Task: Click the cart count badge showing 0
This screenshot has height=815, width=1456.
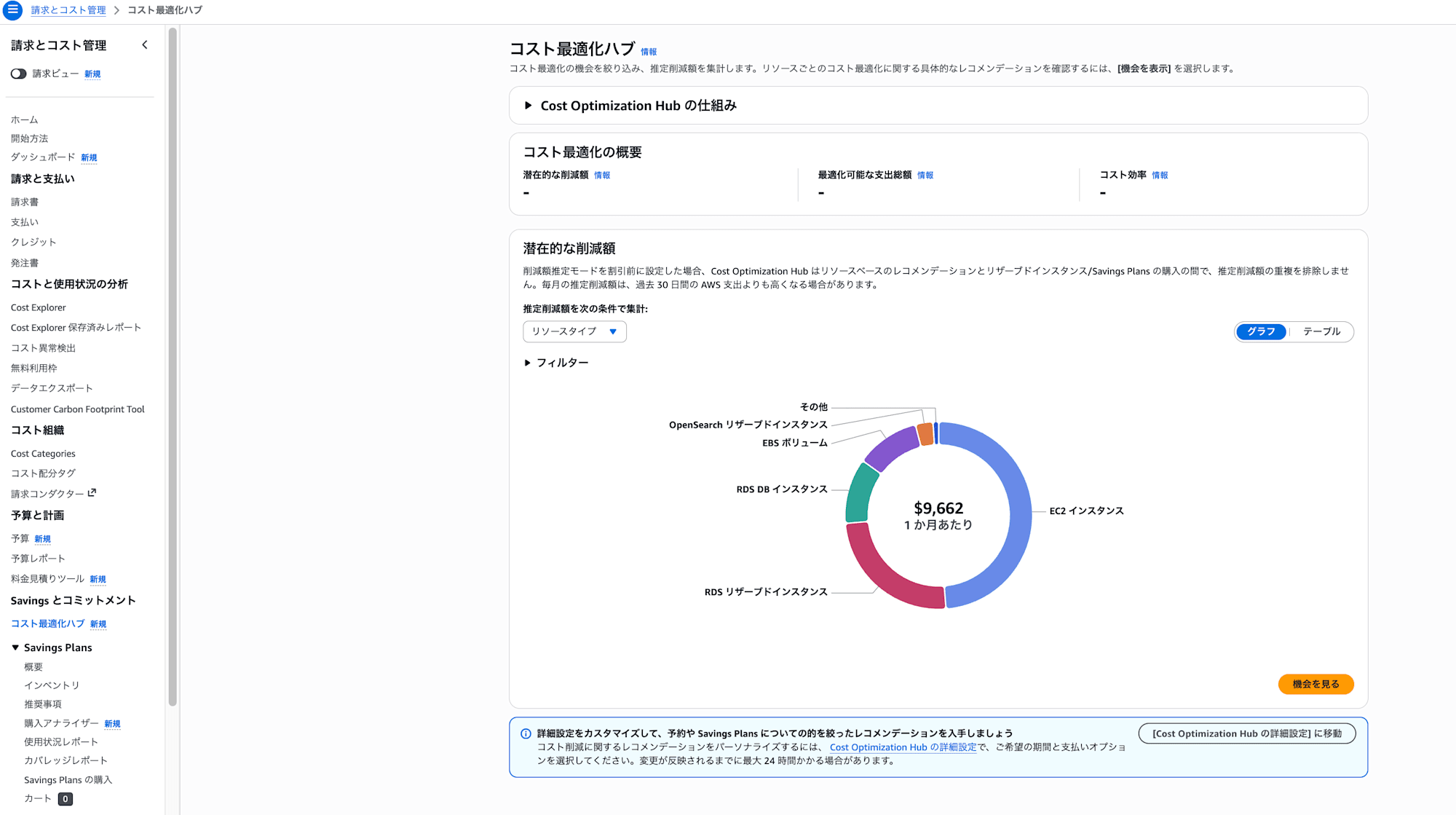Action: [66, 799]
